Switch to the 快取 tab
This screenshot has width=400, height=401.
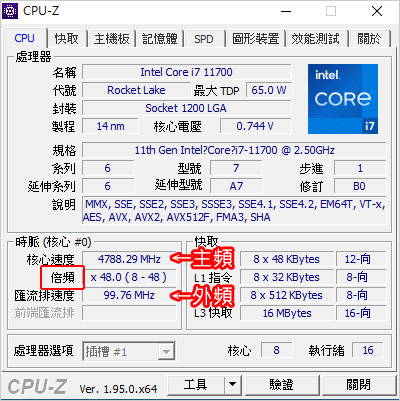pos(66,39)
